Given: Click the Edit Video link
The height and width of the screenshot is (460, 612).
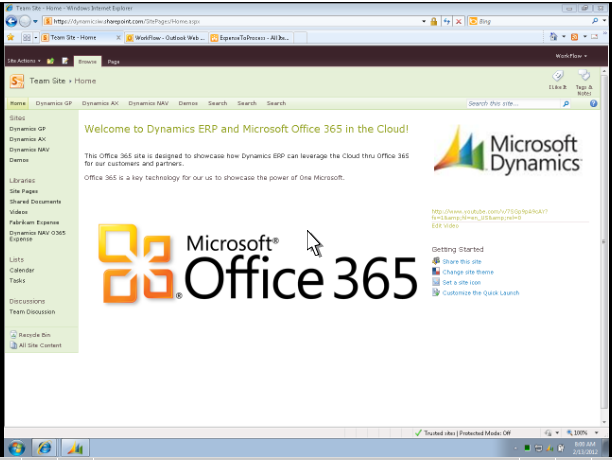Looking at the screenshot, I should 445,226.
